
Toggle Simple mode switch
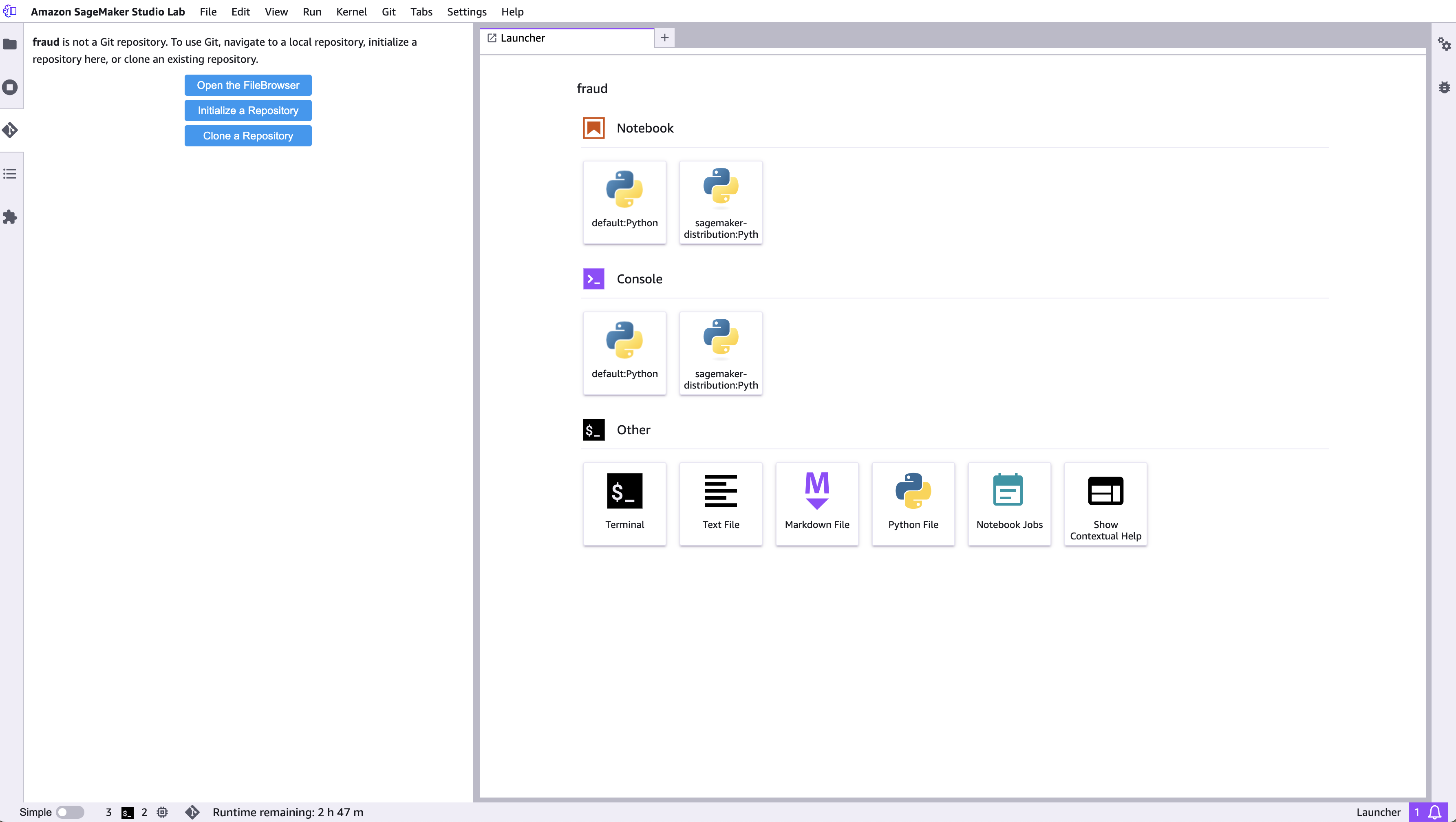[70, 812]
